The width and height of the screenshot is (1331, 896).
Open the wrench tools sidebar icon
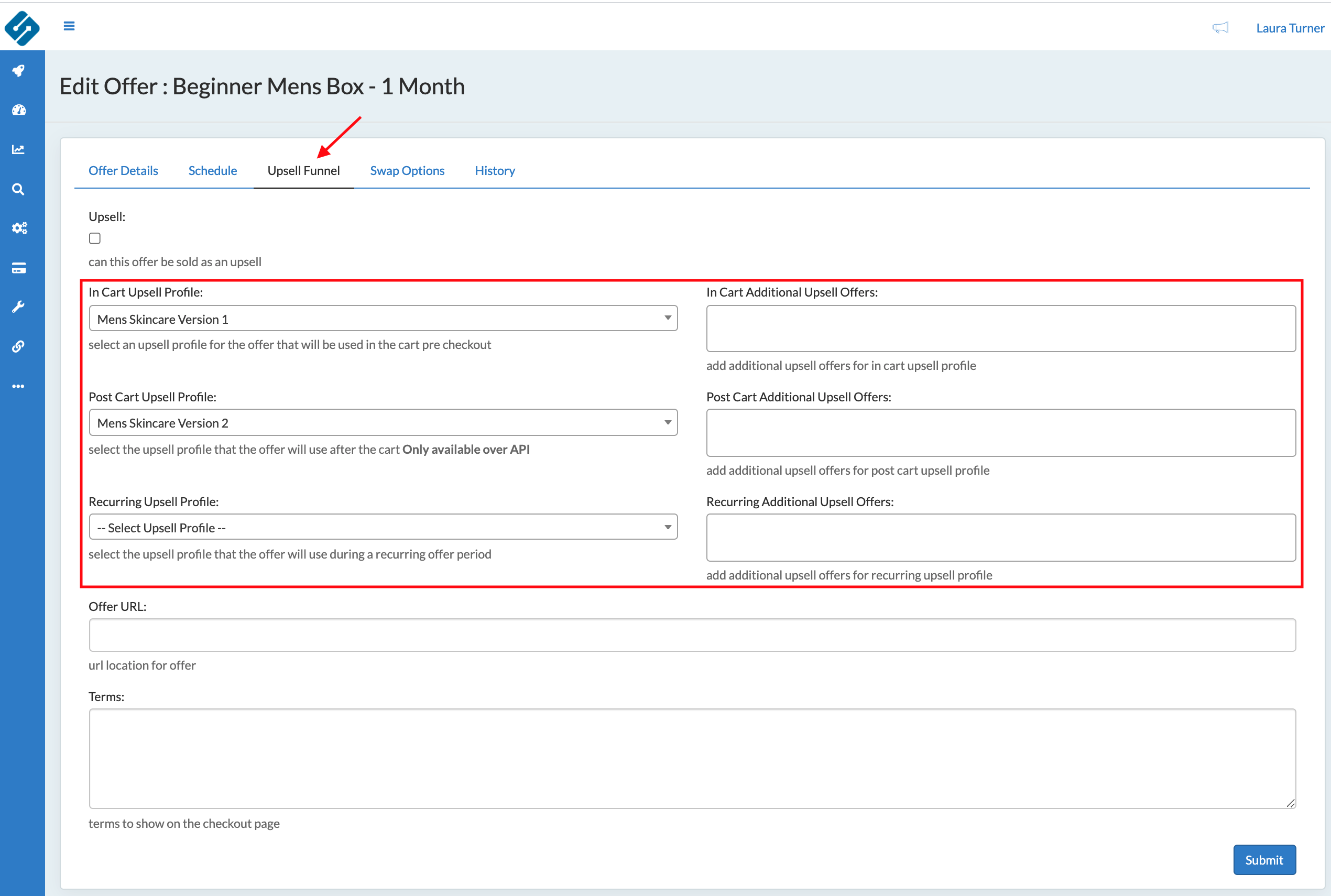point(18,307)
